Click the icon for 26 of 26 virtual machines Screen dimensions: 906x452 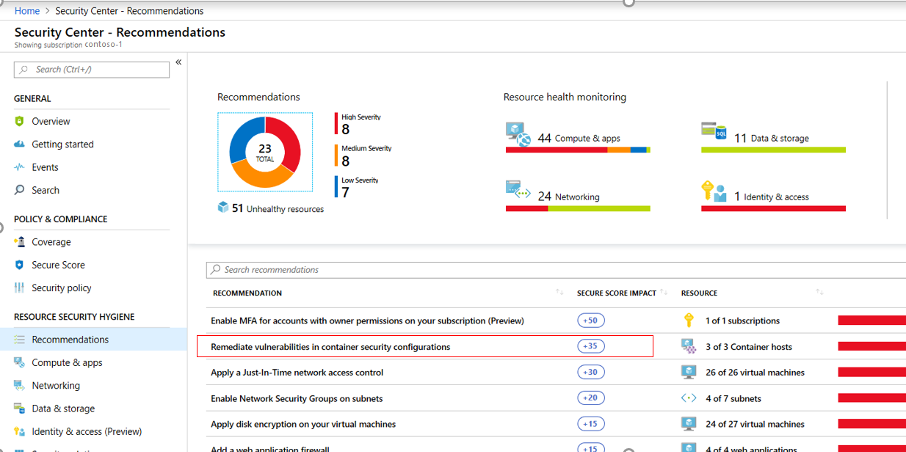coord(688,372)
